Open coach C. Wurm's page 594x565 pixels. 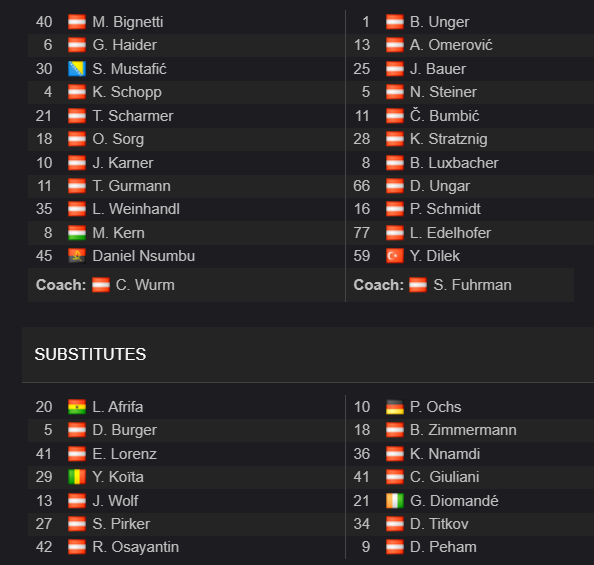click(145, 285)
